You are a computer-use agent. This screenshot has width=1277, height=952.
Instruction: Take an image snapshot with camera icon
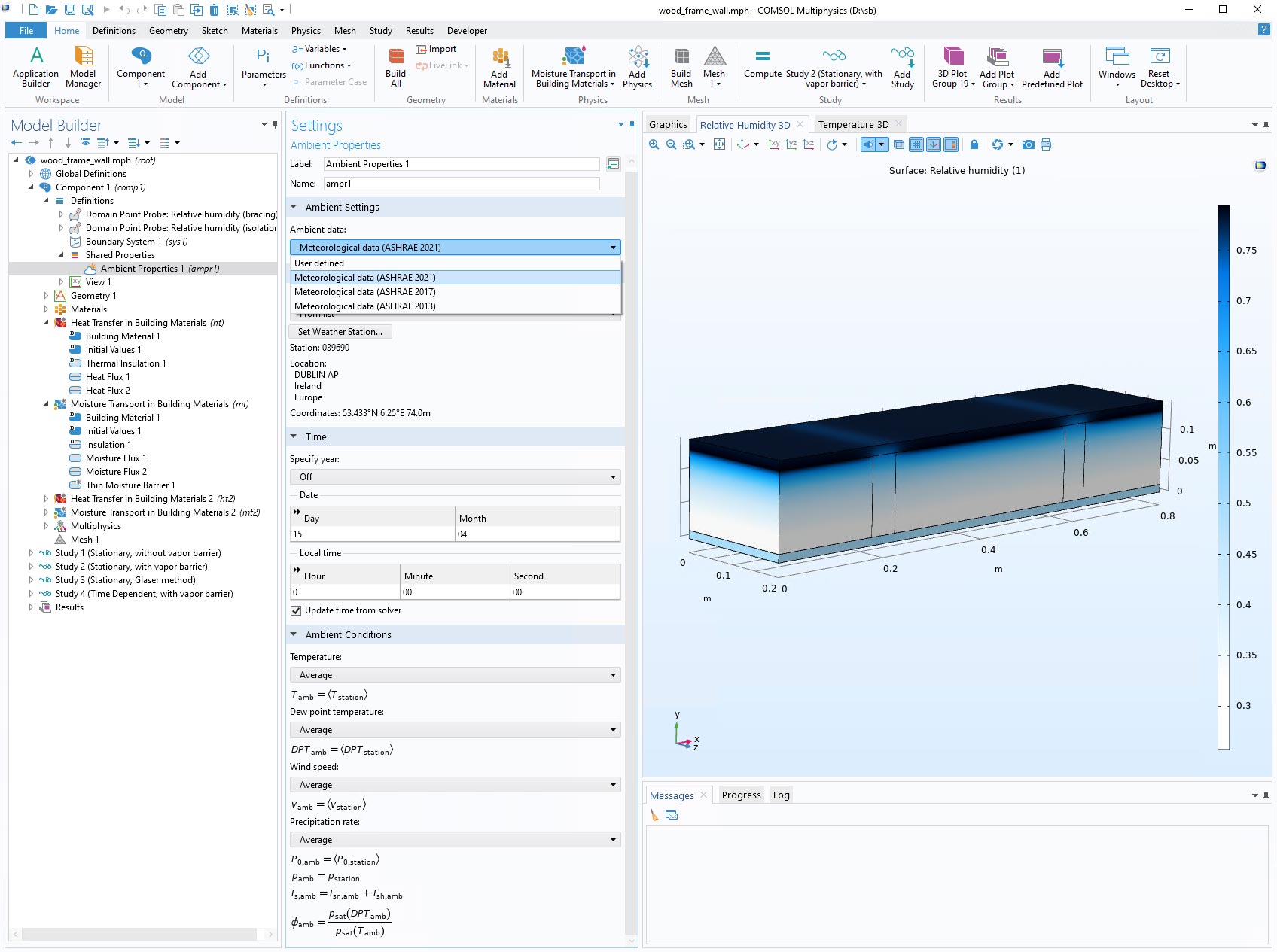[x=1028, y=144]
